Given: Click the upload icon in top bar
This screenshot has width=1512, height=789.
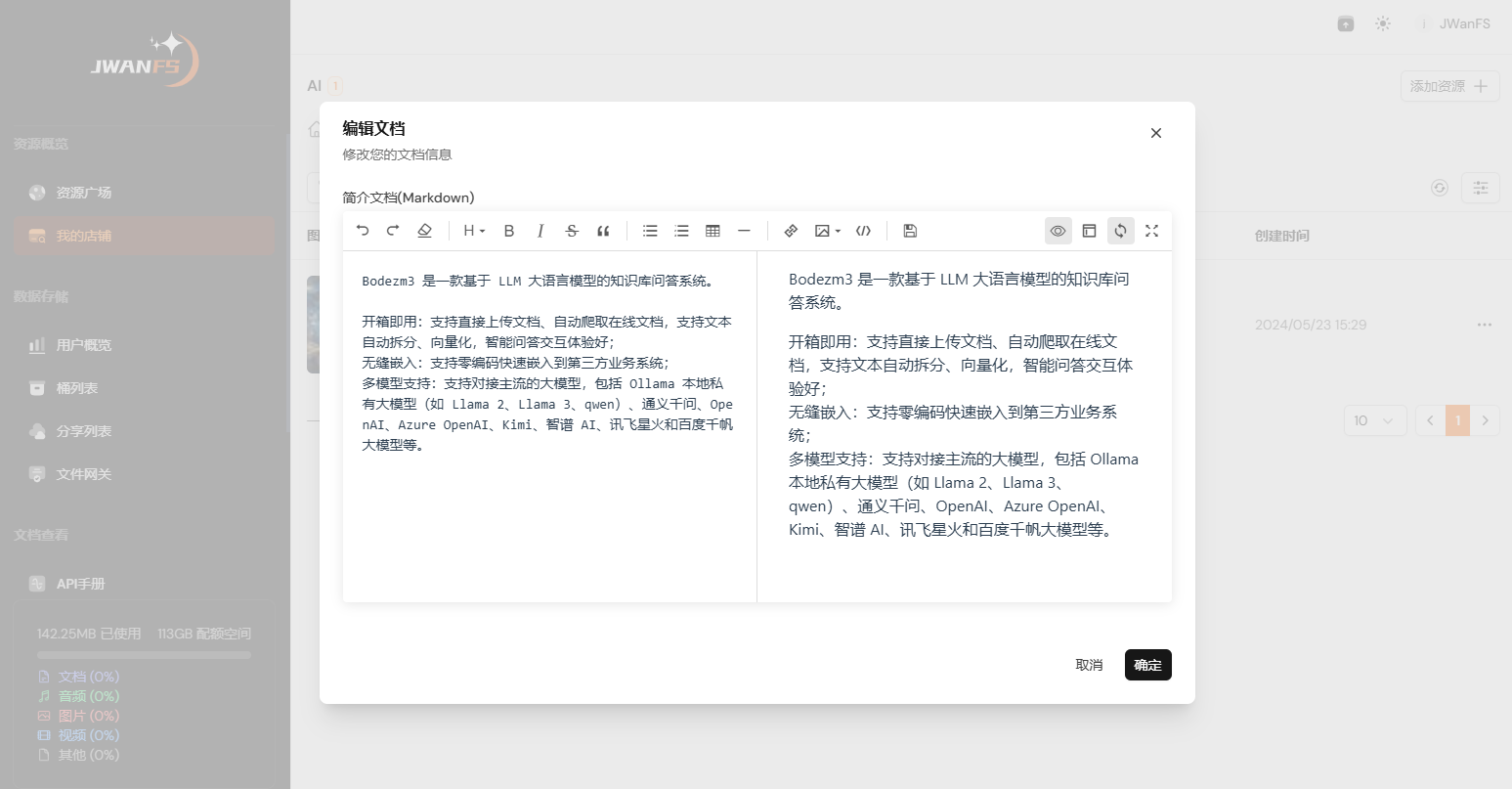Looking at the screenshot, I should coord(1346,23).
